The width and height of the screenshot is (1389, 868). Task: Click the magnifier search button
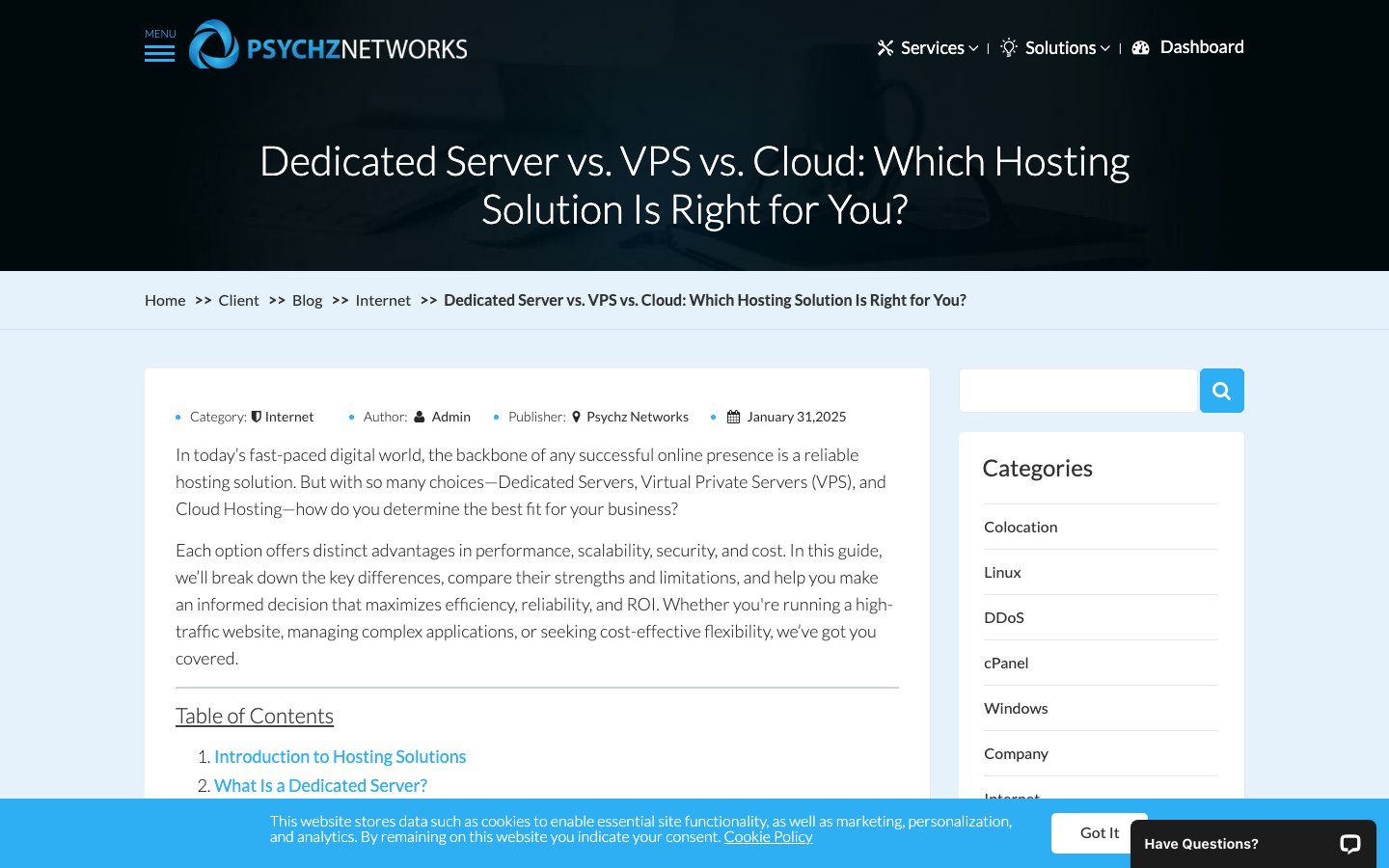tap(1221, 391)
